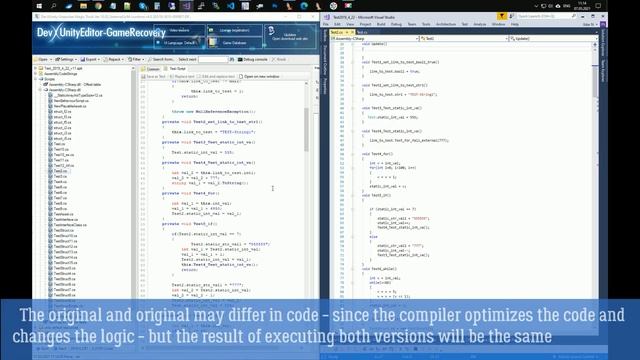The image size is (640, 360).
Task: Focus the Select next input field
Action: (213, 60)
